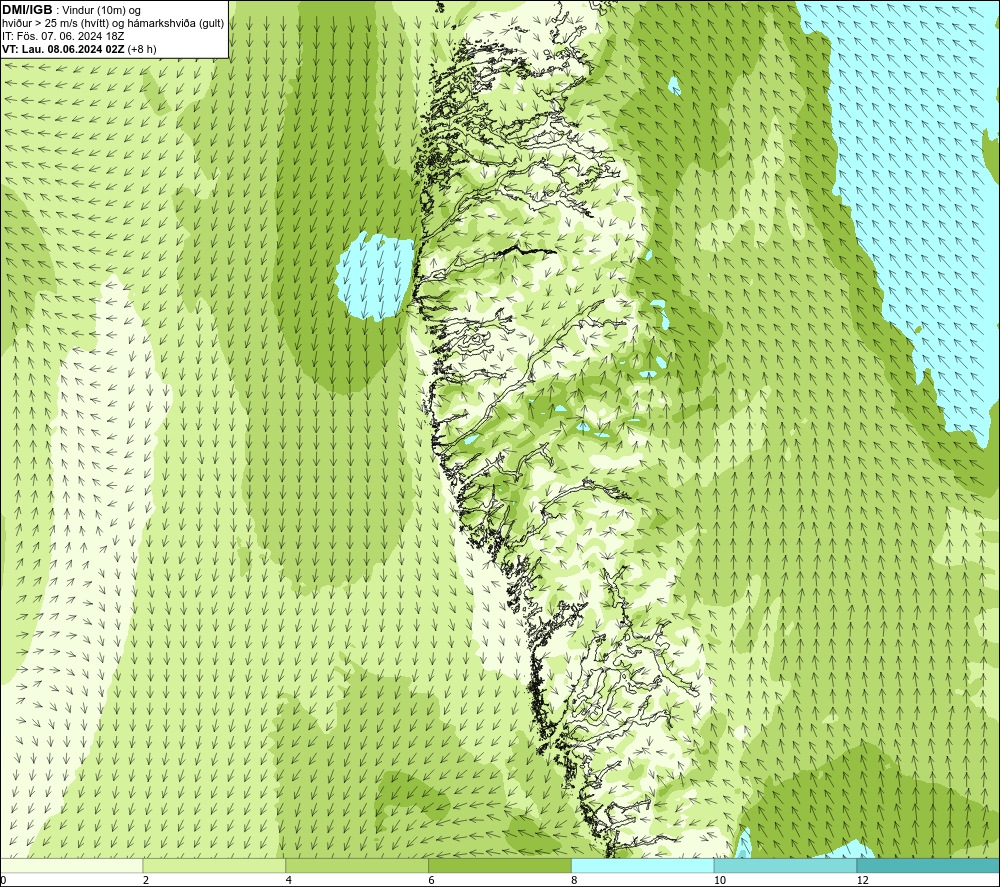
Task: Click the scale label "12"
Action: [x=862, y=880]
